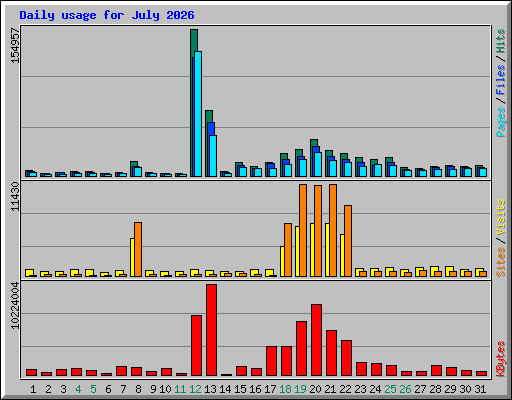Select the day 3 label on the x-axis

63,389
